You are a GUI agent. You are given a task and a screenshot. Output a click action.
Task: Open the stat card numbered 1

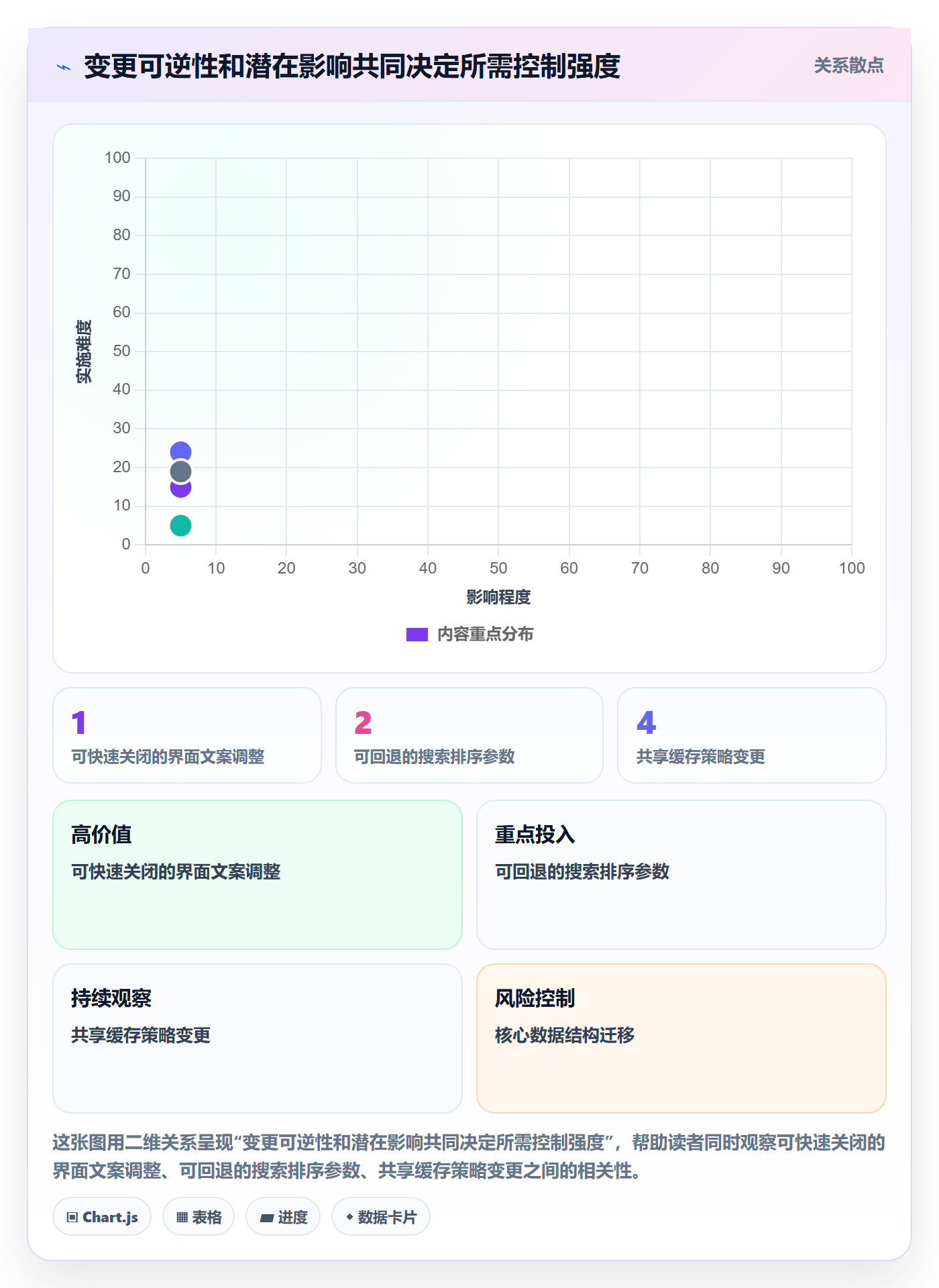coord(187,735)
